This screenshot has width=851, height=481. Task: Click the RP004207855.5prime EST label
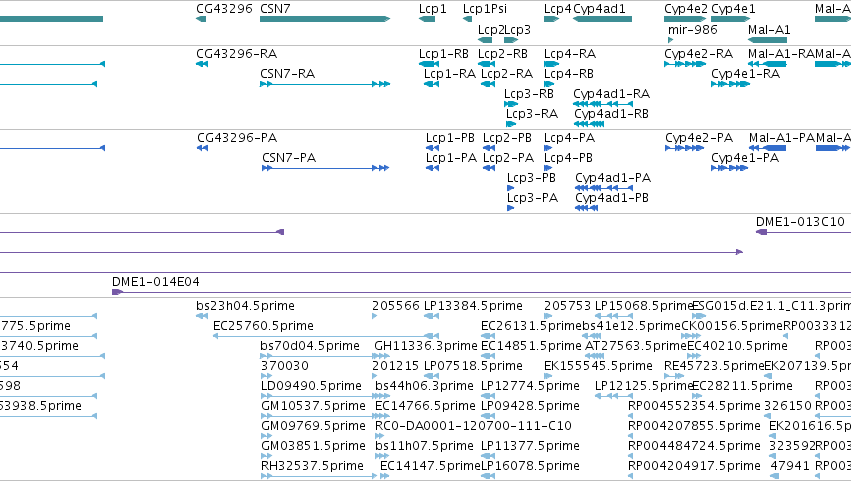click(695, 427)
